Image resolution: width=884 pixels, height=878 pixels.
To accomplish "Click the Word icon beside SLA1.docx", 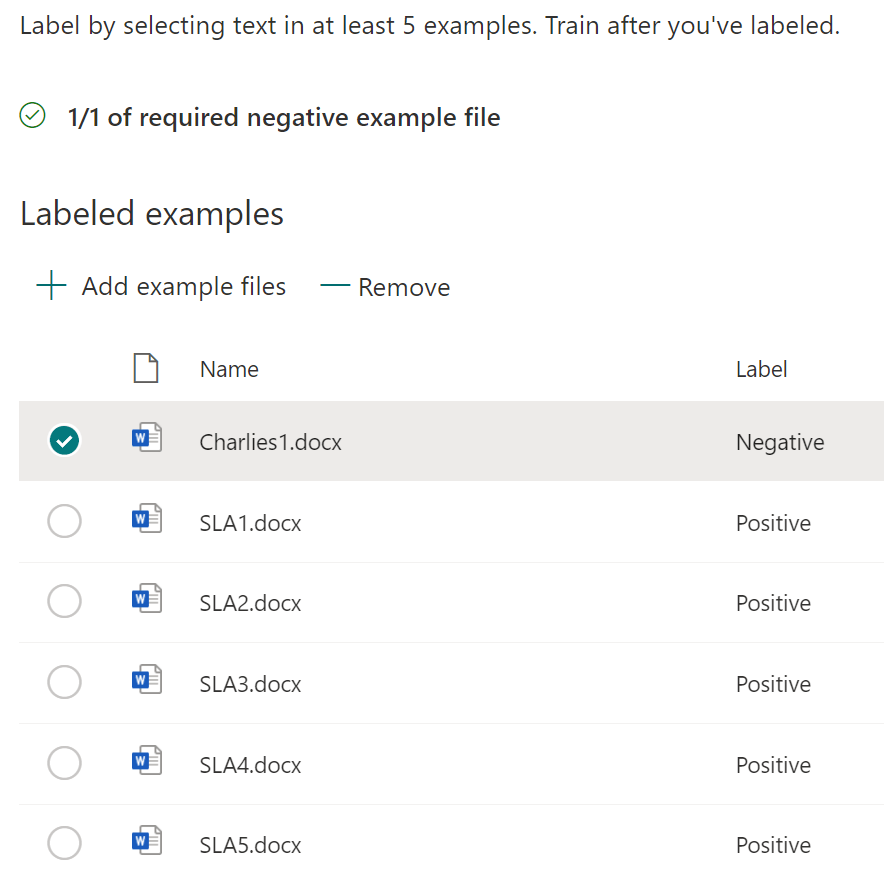I will pyautogui.click(x=146, y=520).
